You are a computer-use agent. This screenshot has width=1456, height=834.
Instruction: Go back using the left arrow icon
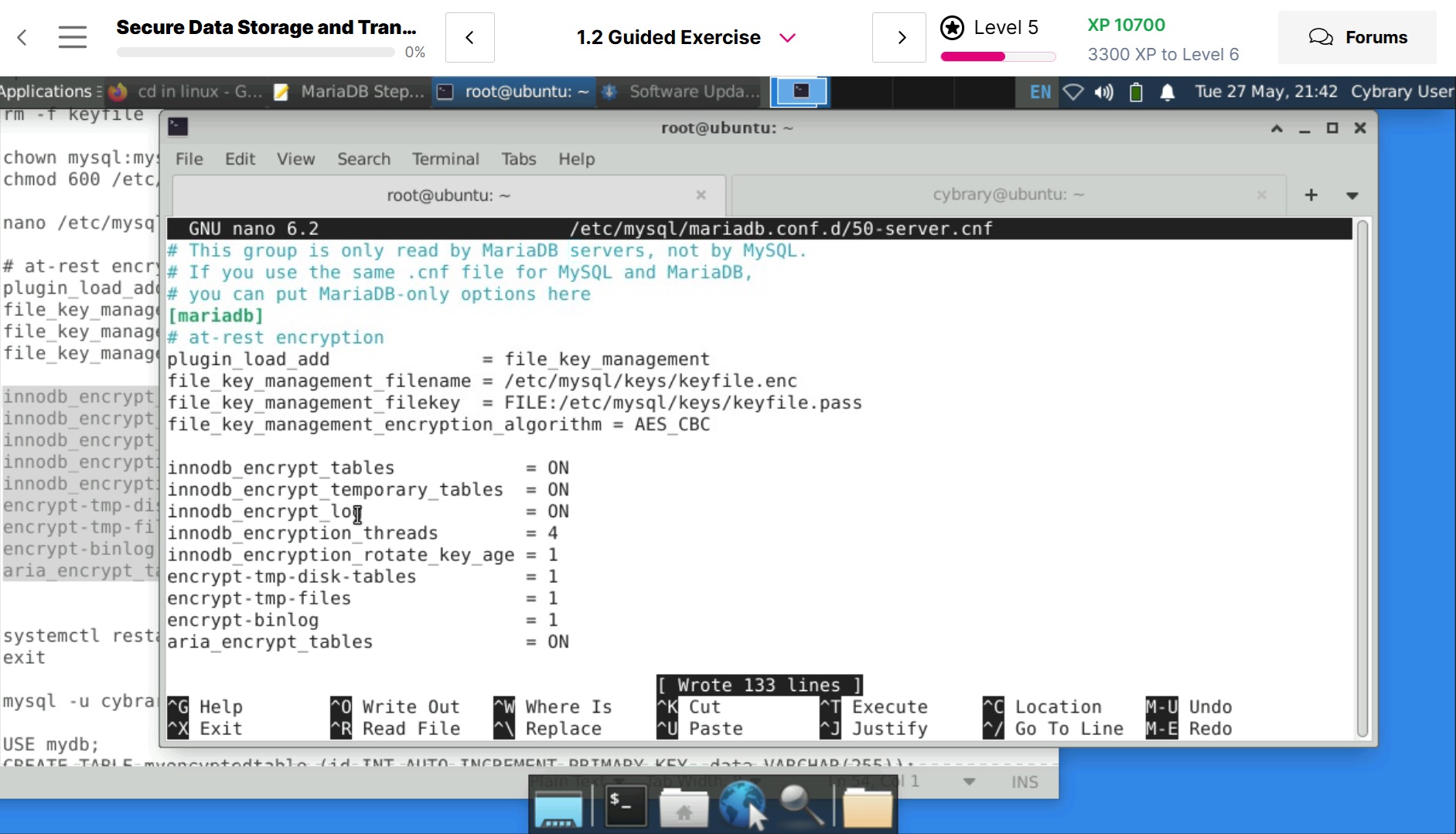click(x=22, y=37)
